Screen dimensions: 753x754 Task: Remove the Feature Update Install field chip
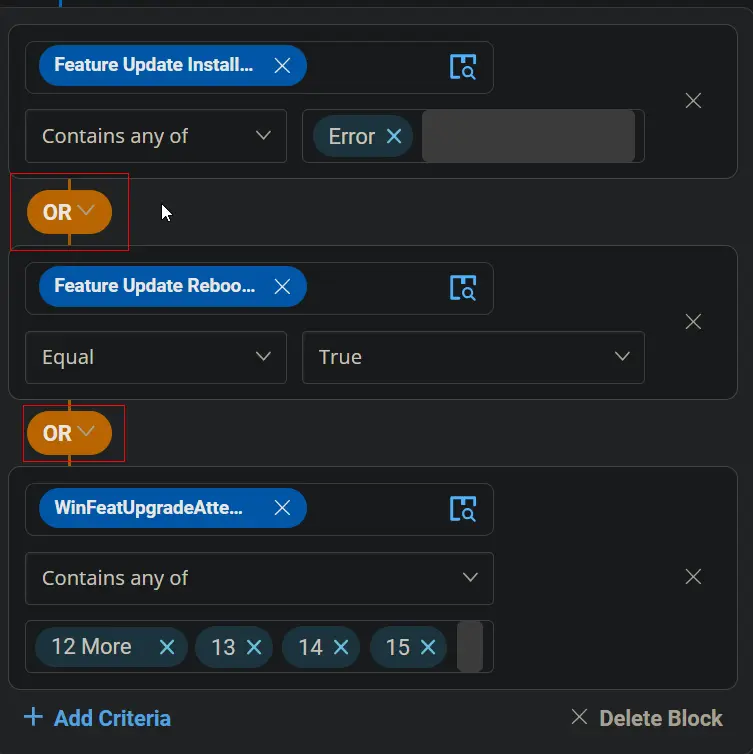click(282, 65)
